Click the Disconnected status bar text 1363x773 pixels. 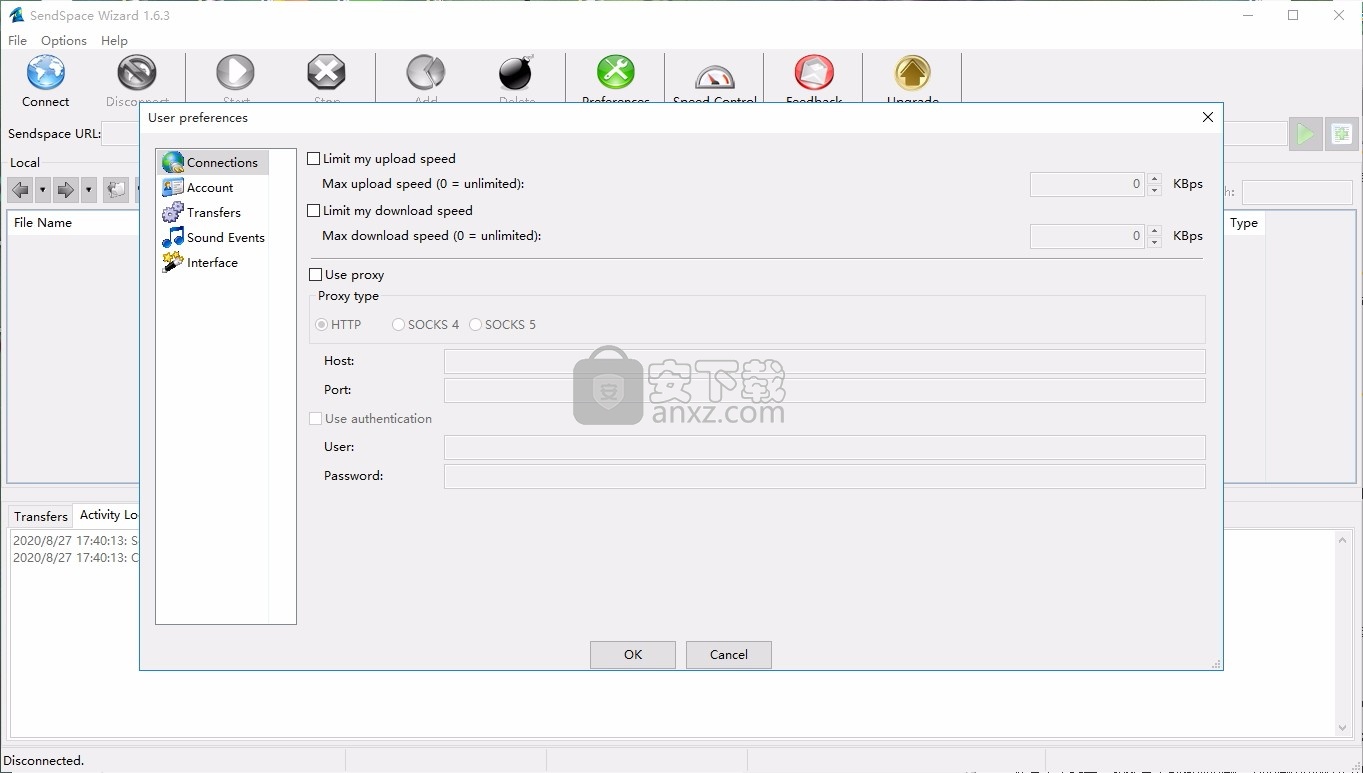pos(44,760)
